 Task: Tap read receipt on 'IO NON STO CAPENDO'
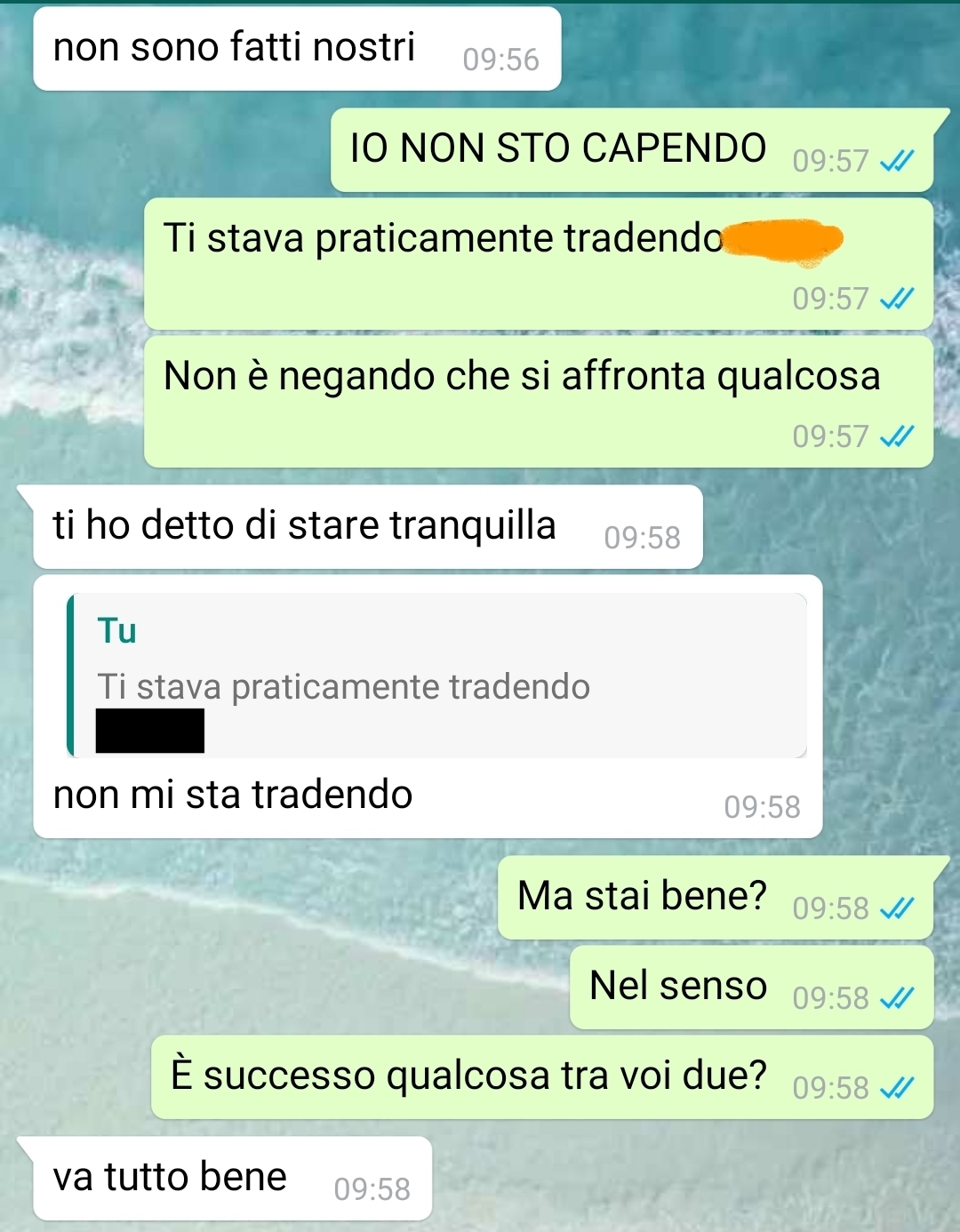pyautogui.click(x=896, y=161)
